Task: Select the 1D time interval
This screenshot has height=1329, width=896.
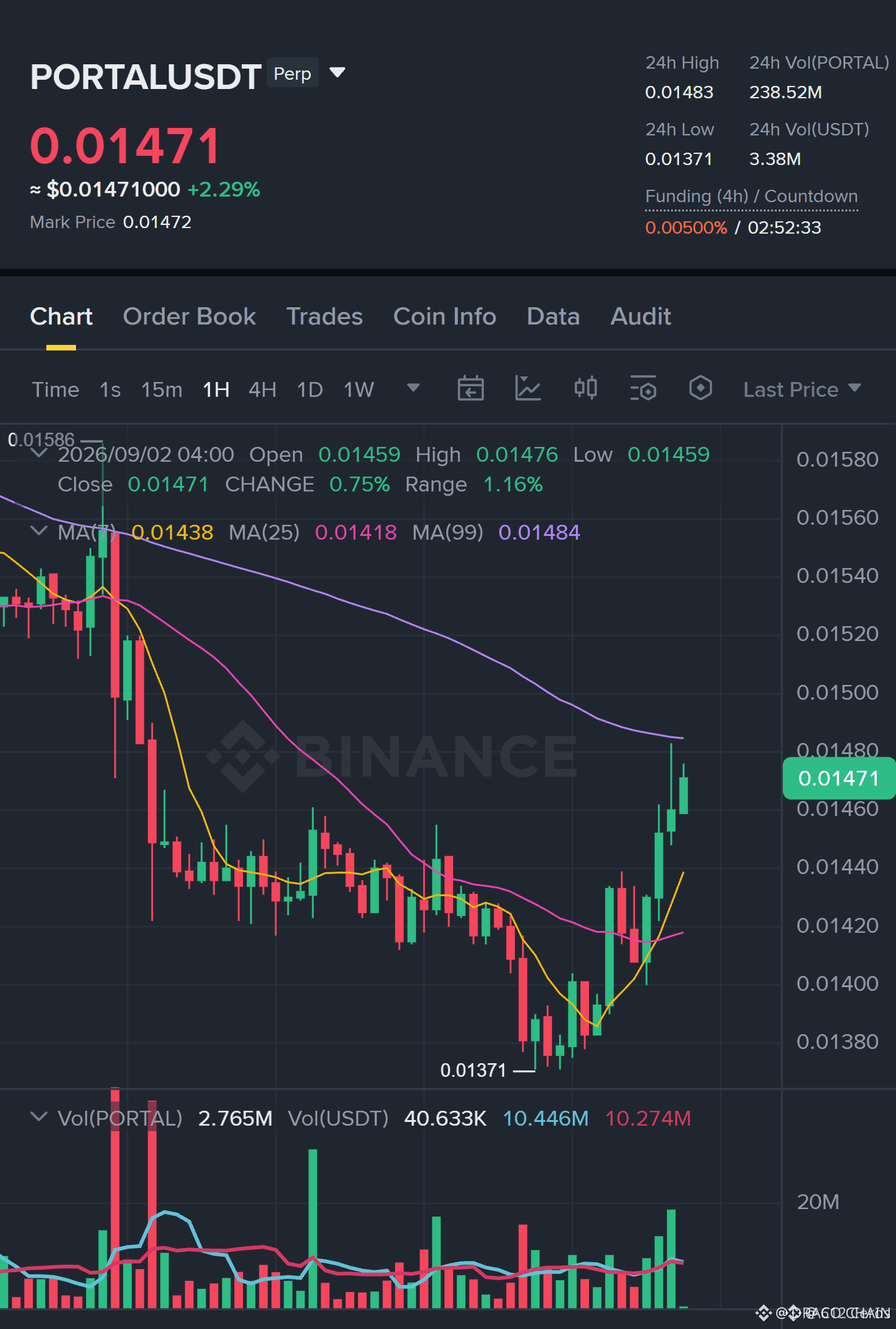Action: (310, 390)
